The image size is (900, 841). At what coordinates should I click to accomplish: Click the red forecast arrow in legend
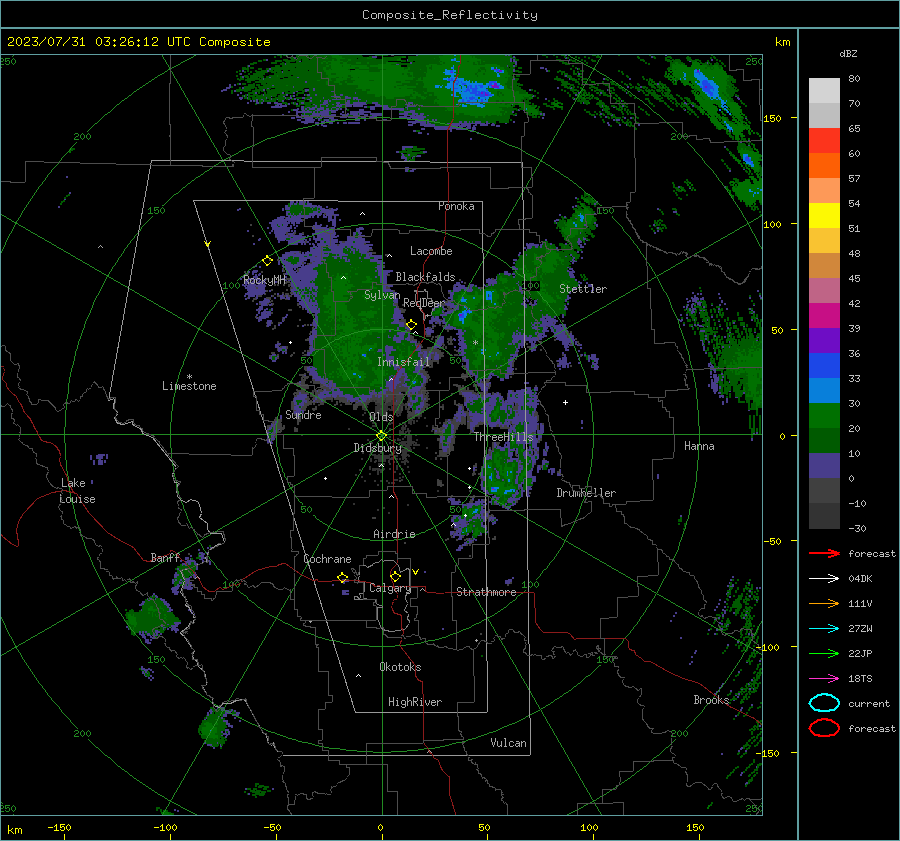824,553
